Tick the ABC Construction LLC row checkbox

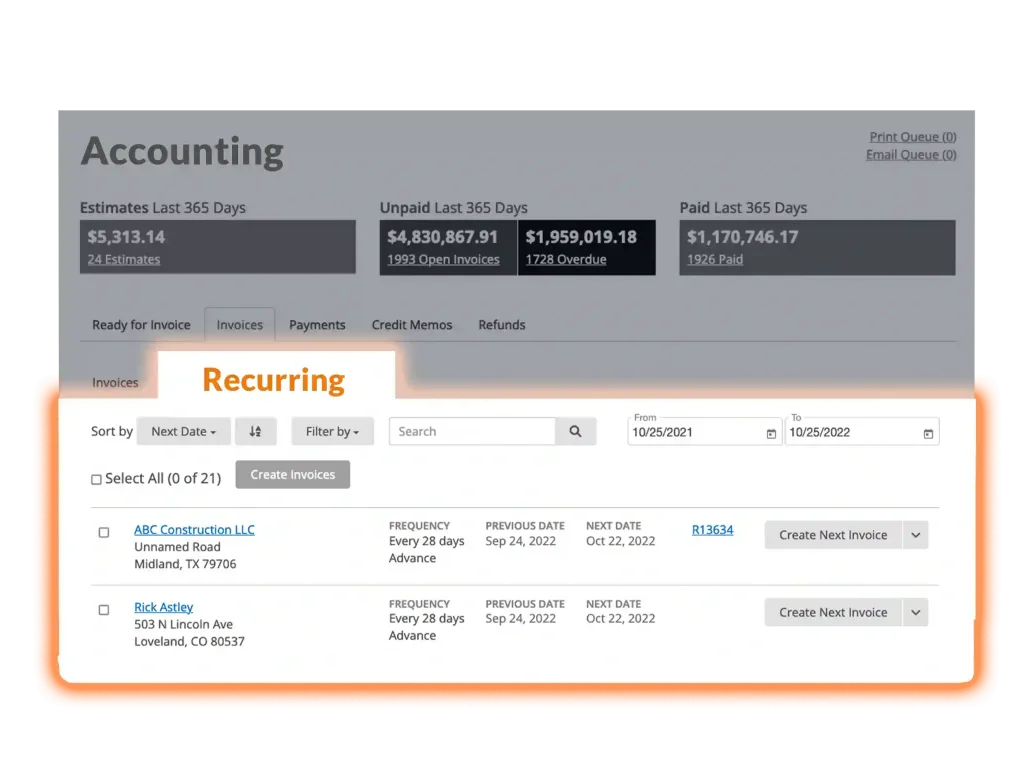point(104,532)
